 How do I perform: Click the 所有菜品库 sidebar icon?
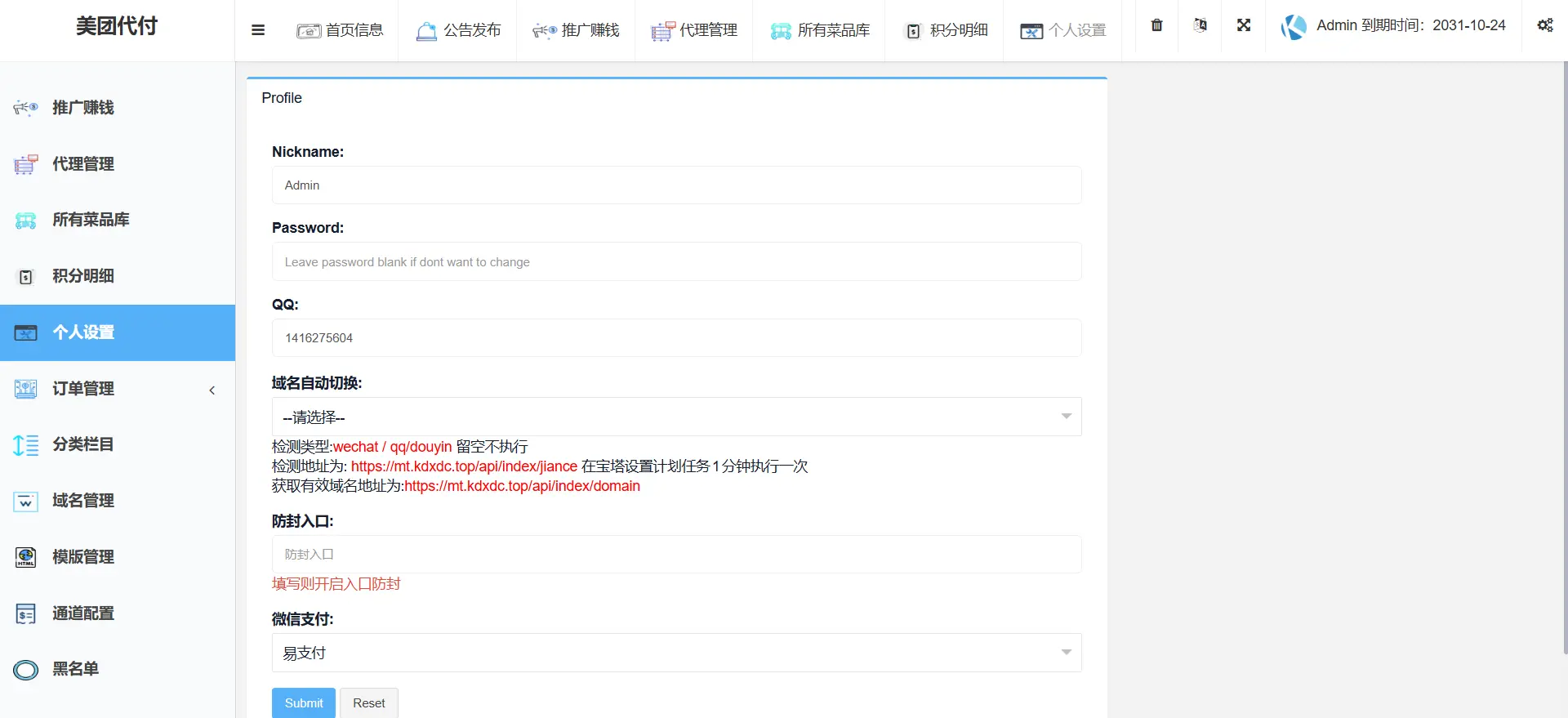coord(25,220)
